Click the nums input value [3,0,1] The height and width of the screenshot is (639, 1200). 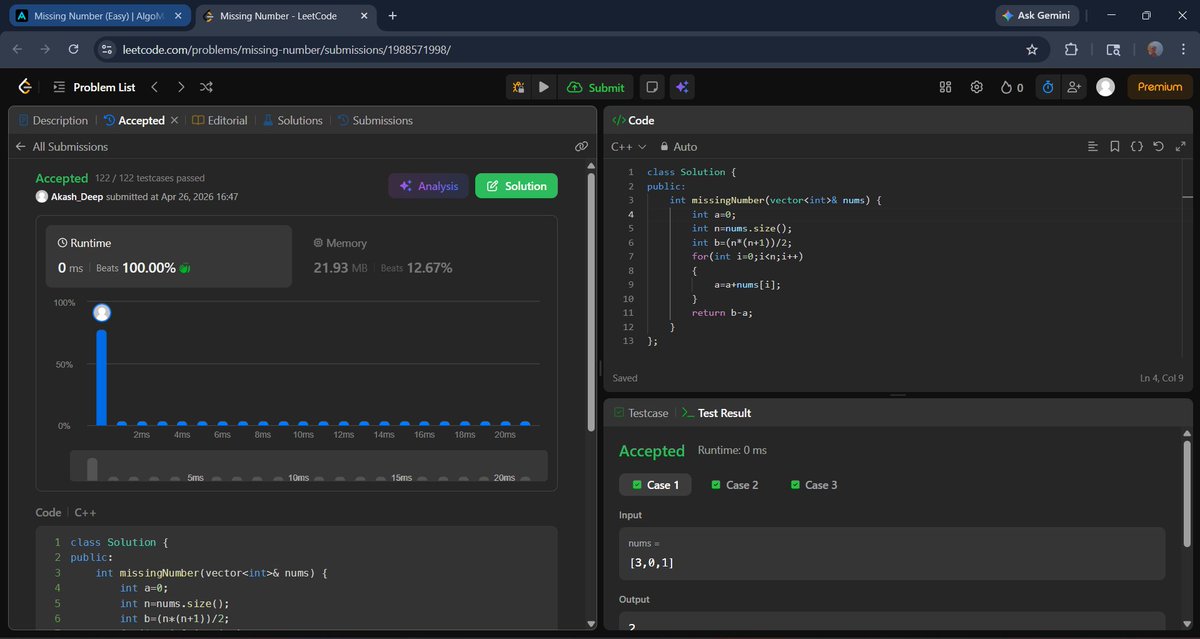pyautogui.click(x=651, y=563)
